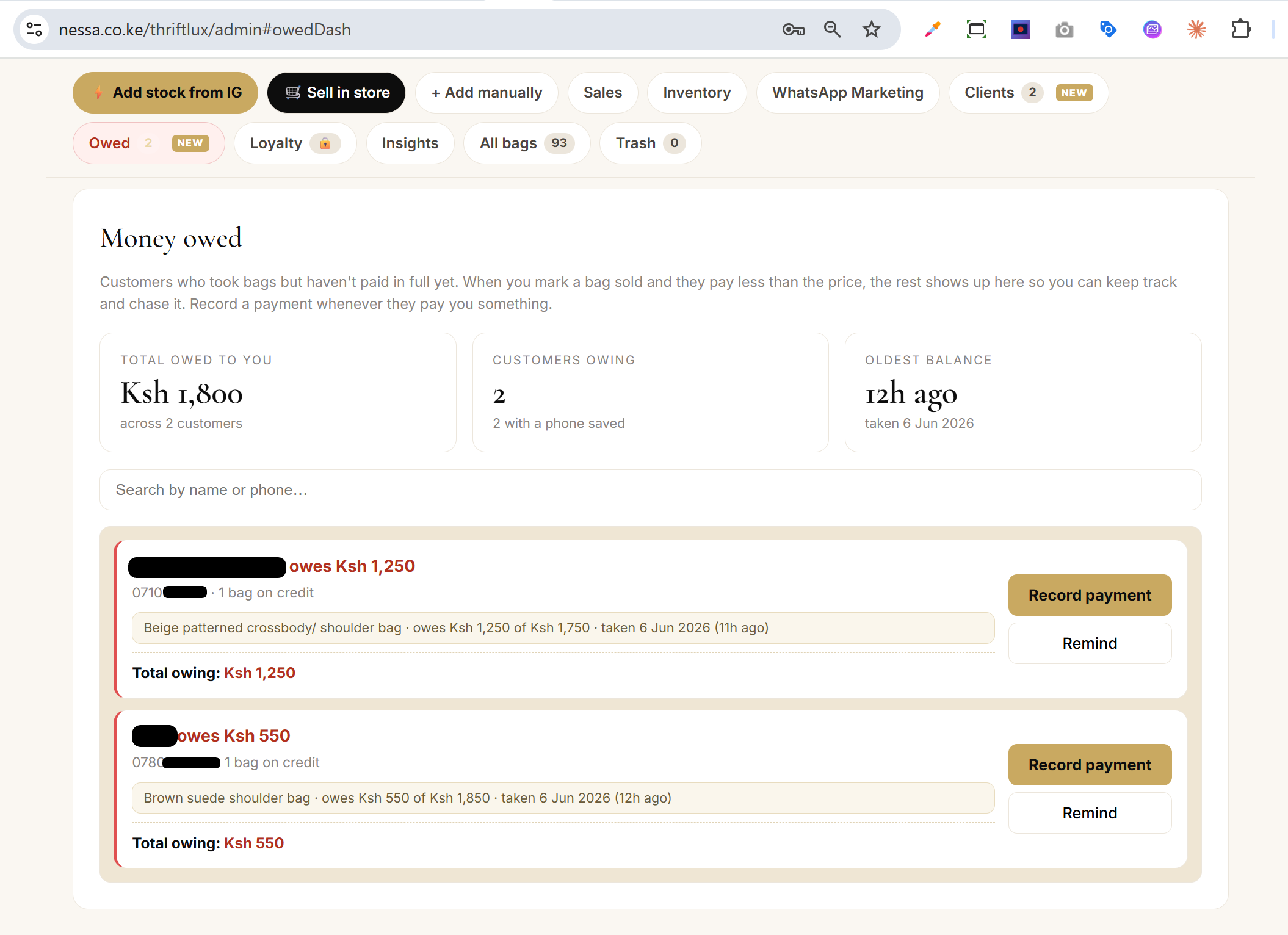Click the 'owes Ksh 550' heading
The image size is (1288, 935).
(234, 736)
